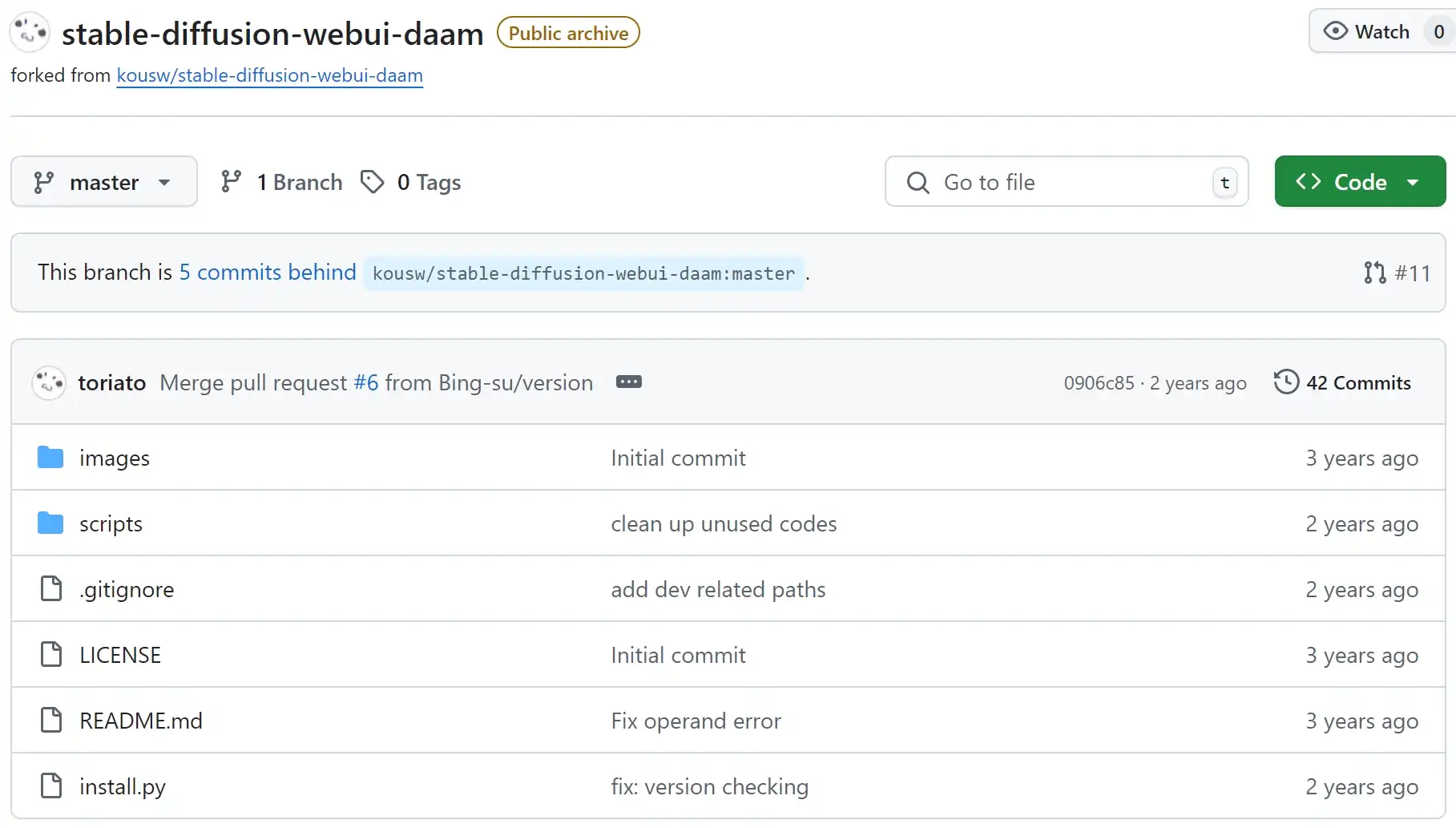The width and height of the screenshot is (1456, 828).
Task: Click the history clock icon beside 42 Commits
Action: pos(1286,382)
